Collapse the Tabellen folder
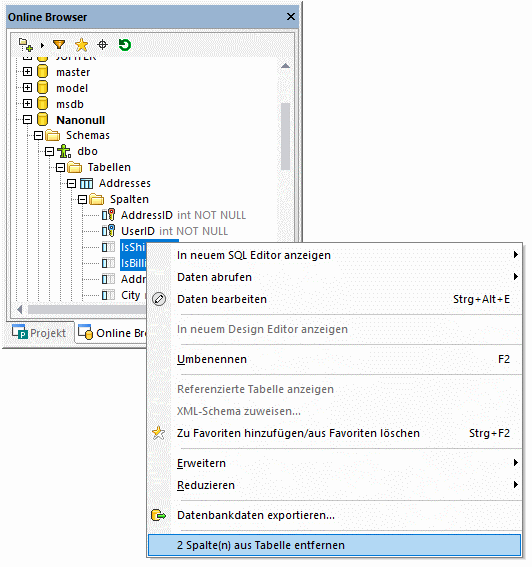 (60, 167)
